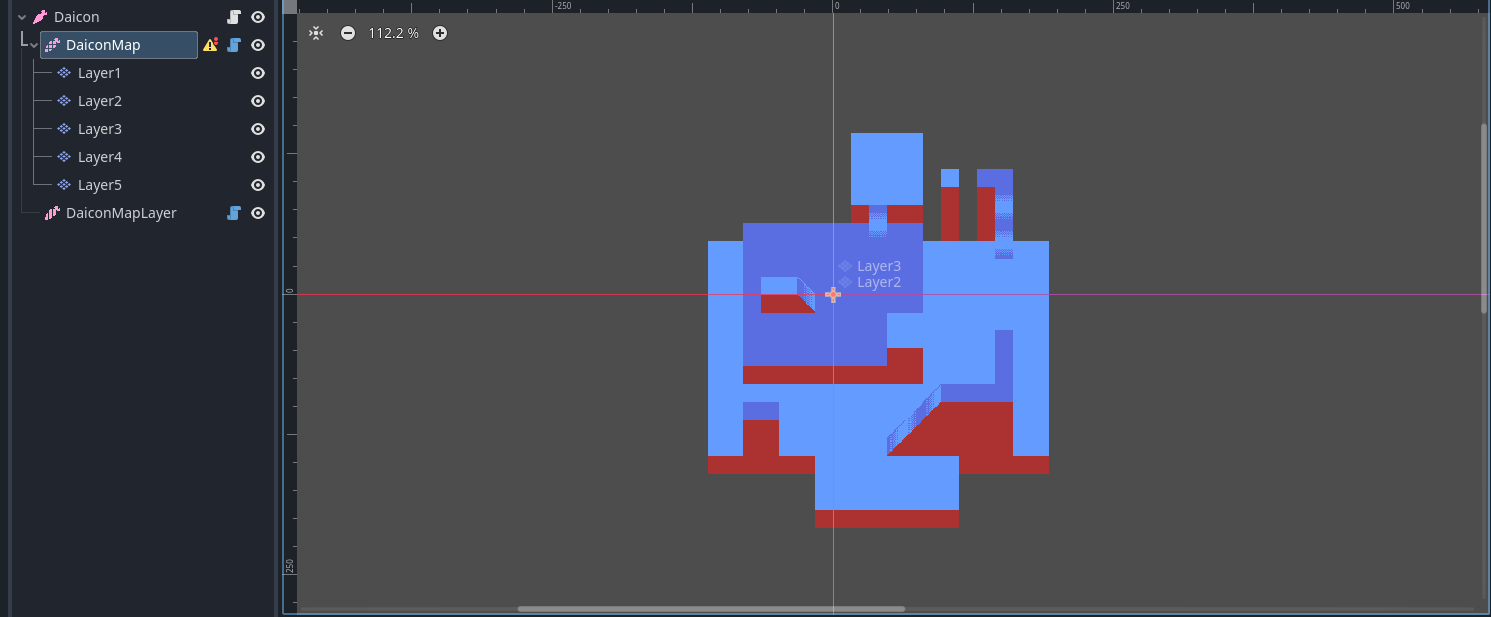Hide Layer1 using its eye icon

(258, 73)
